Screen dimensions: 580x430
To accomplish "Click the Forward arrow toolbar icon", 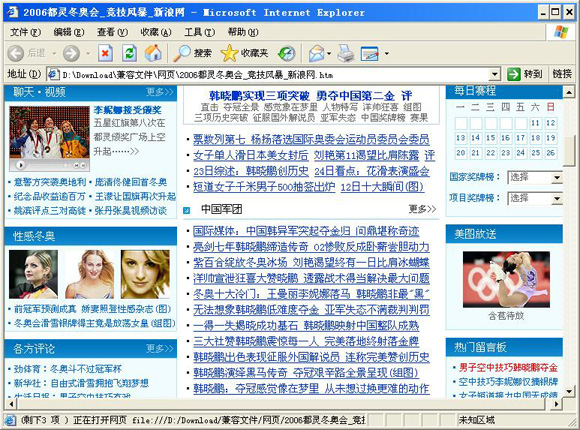I will click(71, 54).
